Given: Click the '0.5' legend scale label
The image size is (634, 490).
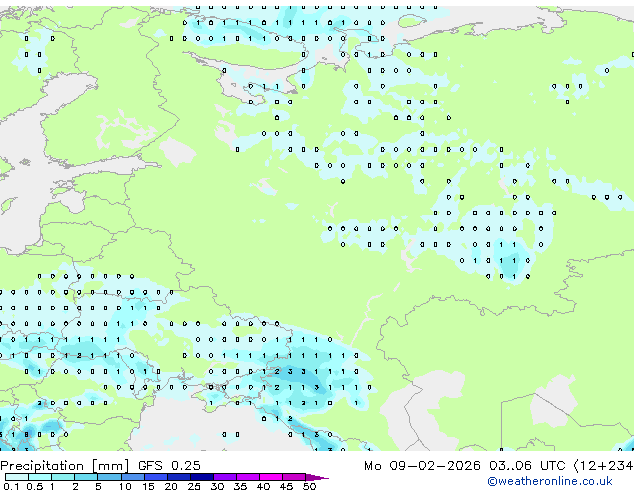Looking at the screenshot, I should pyautogui.click(x=35, y=486).
